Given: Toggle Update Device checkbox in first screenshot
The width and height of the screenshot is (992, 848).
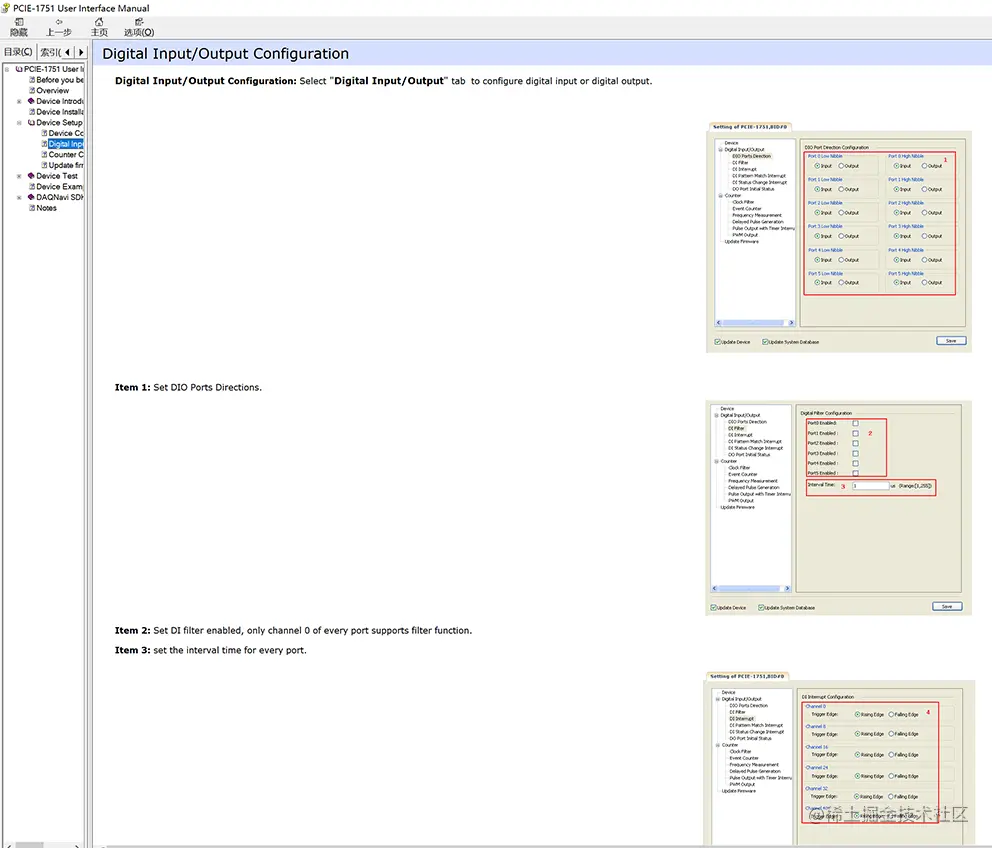Looking at the screenshot, I should (x=717, y=342).
